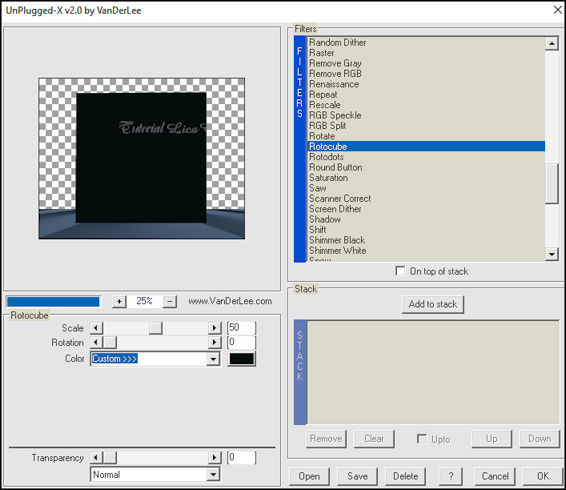The width and height of the screenshot is (566, 490).
Task: Click the Scale value input field
Action: click(x=241, y=328)
